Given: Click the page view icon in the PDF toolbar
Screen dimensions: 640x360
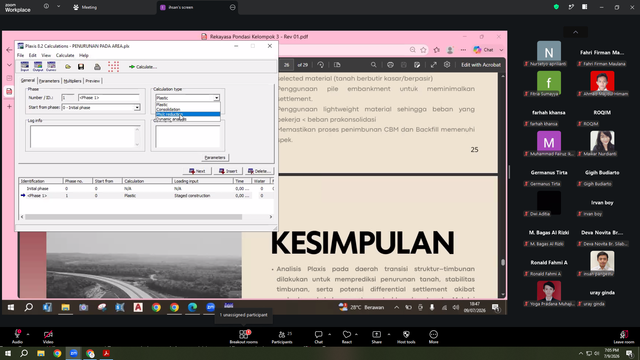Looking at the screenshot, I should pyautogui.click(x=337, y=65).
